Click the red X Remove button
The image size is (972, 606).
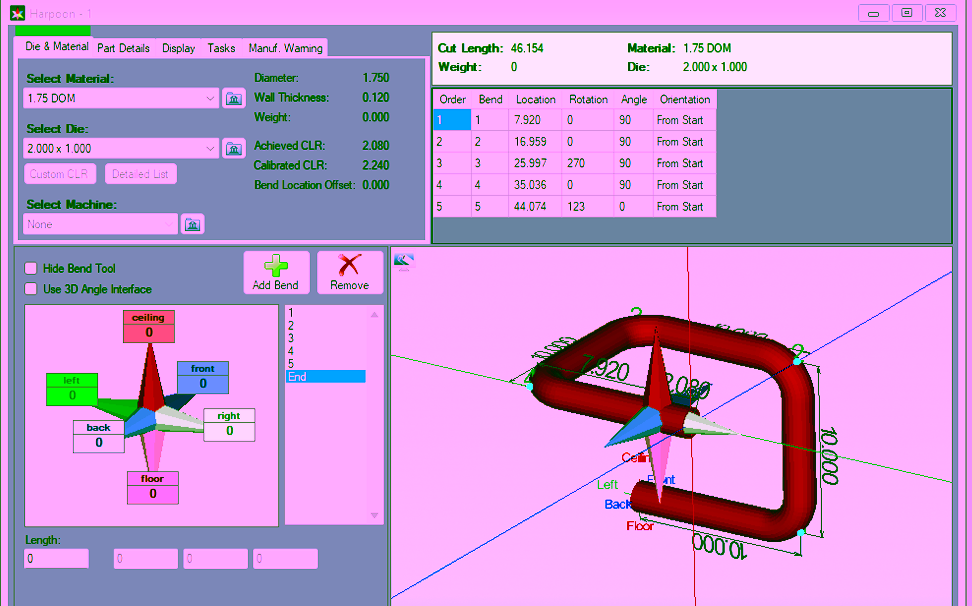tap(350, 273)
